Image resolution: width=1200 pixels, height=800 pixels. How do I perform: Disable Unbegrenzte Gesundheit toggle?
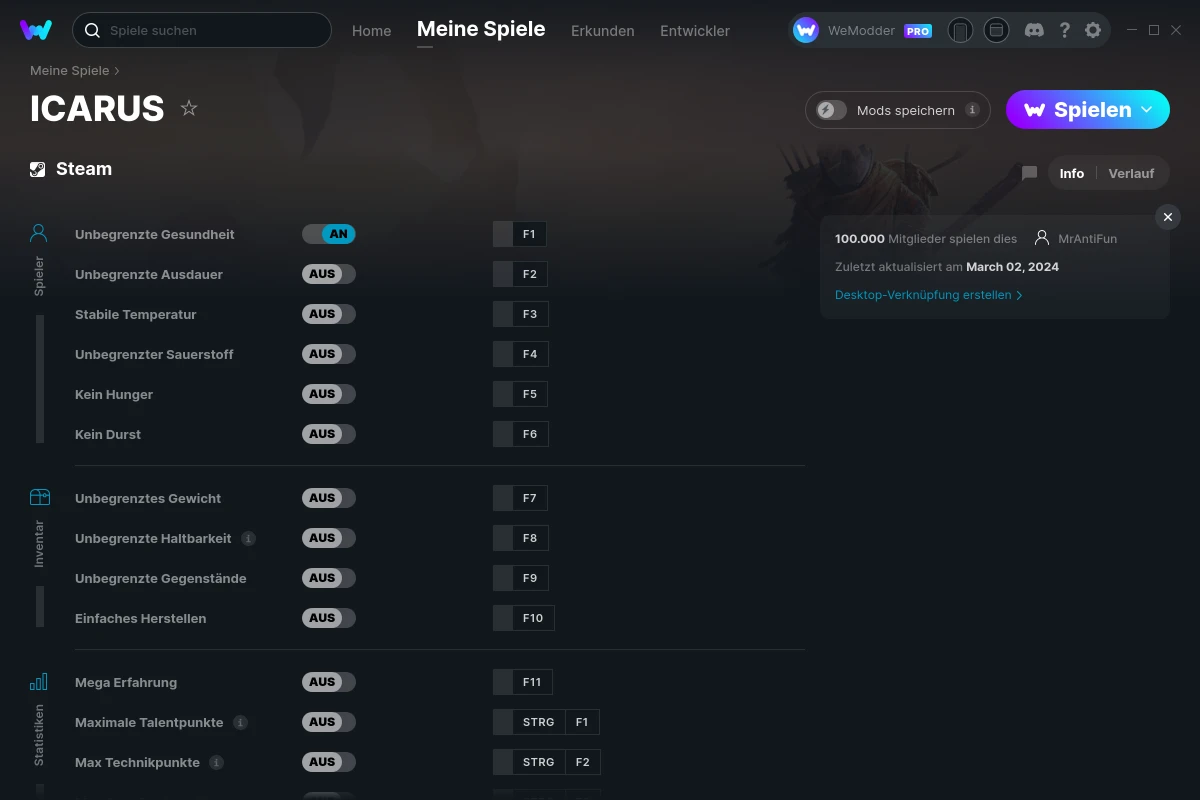point(329,234)
